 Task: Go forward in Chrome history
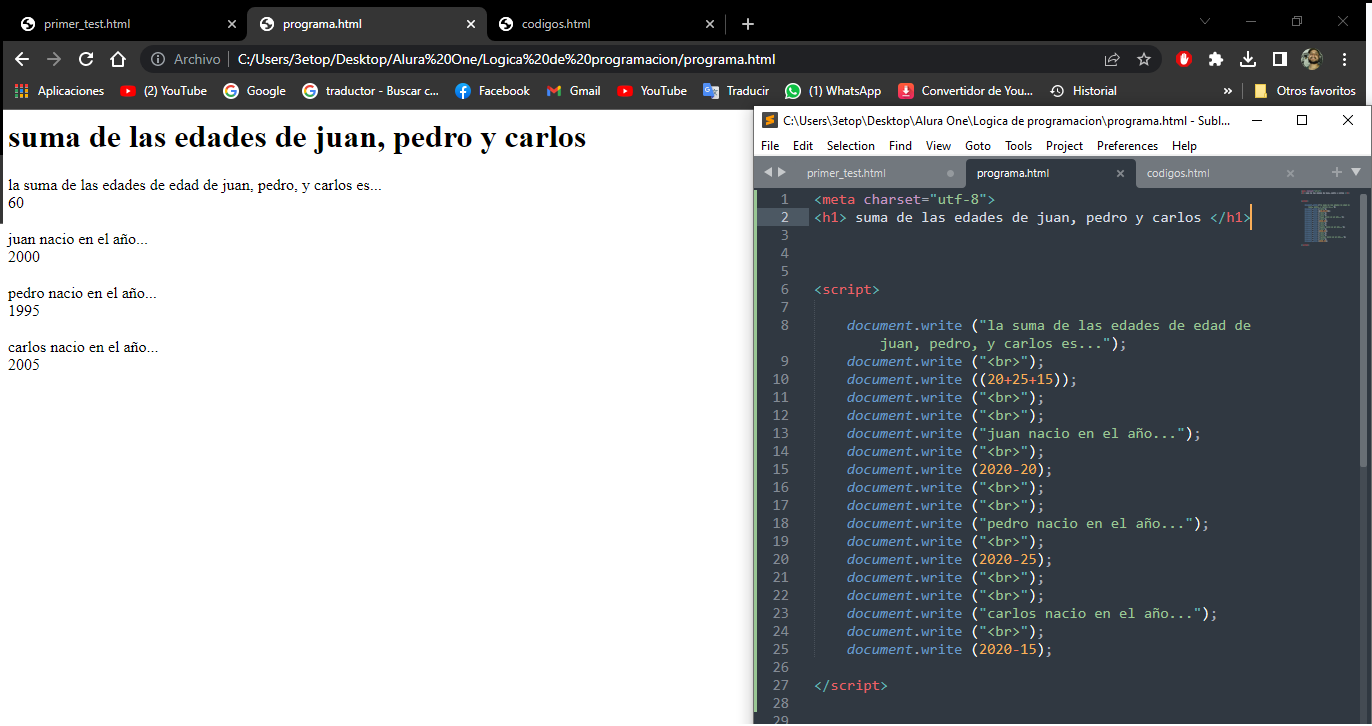[54, 59]
